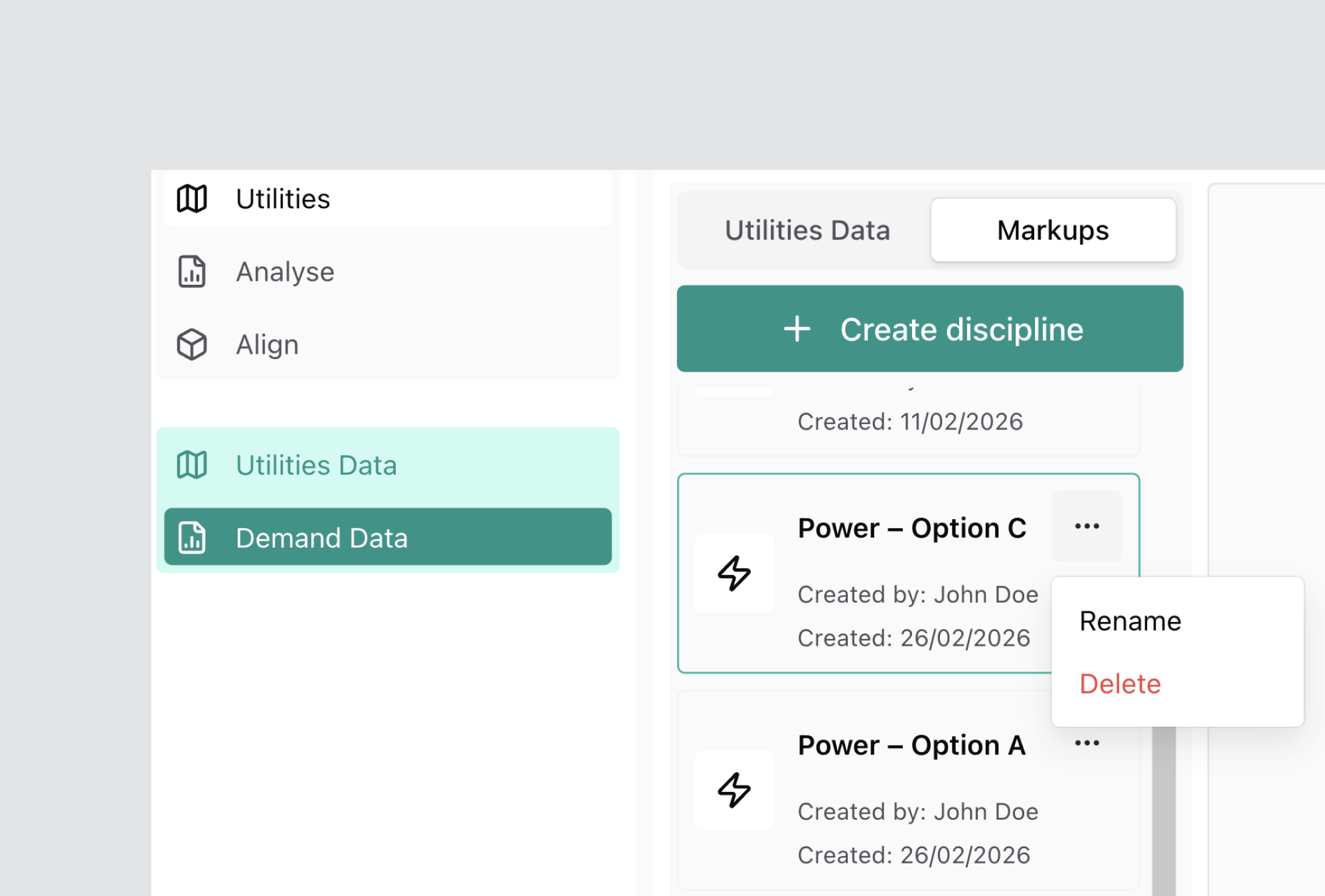Click Power – Option C lightning icon
The width and height of the screenshot is (1325, 896).
pyautogui.click(x=734, y=573)
